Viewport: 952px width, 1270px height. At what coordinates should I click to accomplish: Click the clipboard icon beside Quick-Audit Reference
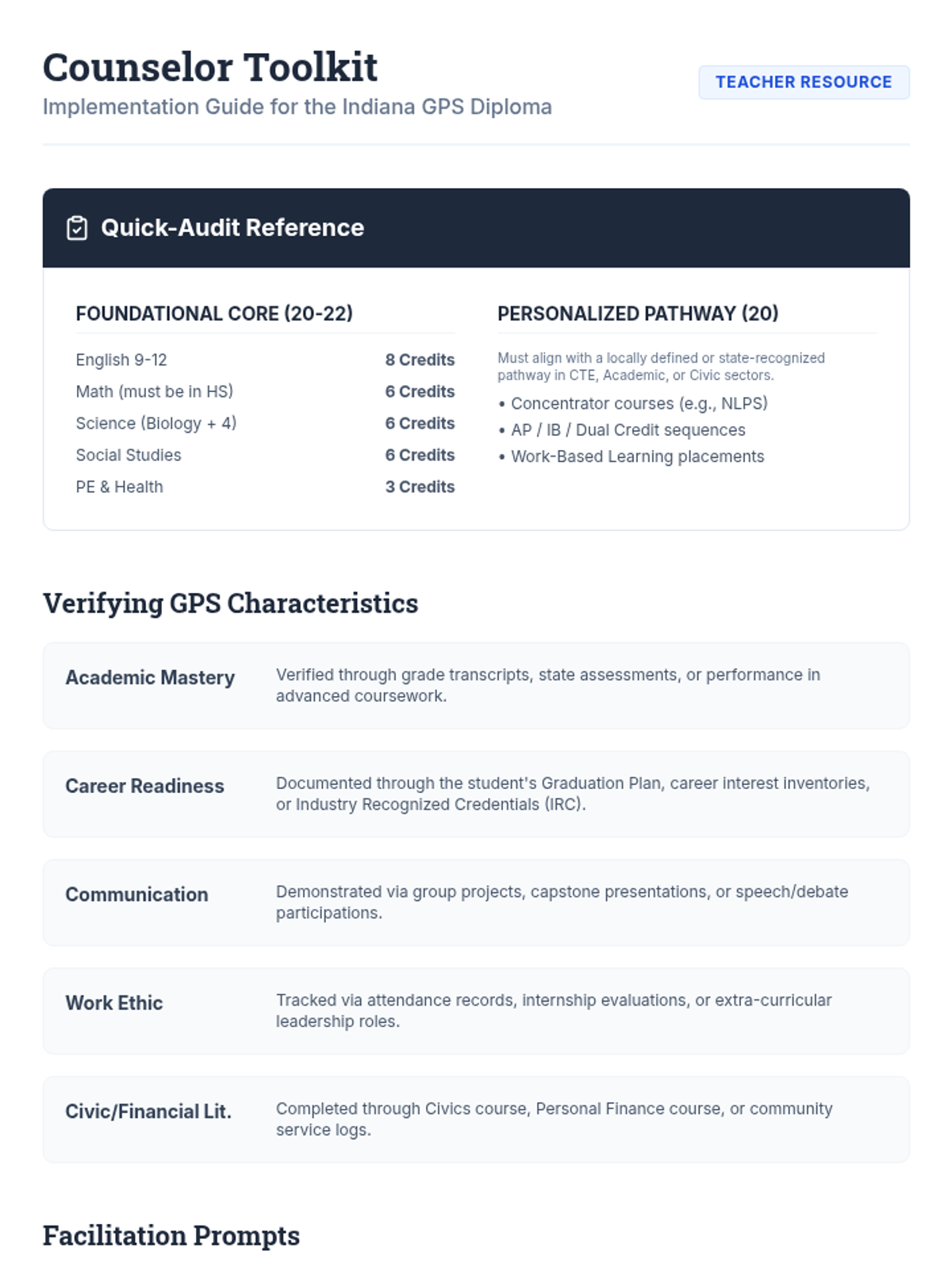pos(77,228)
